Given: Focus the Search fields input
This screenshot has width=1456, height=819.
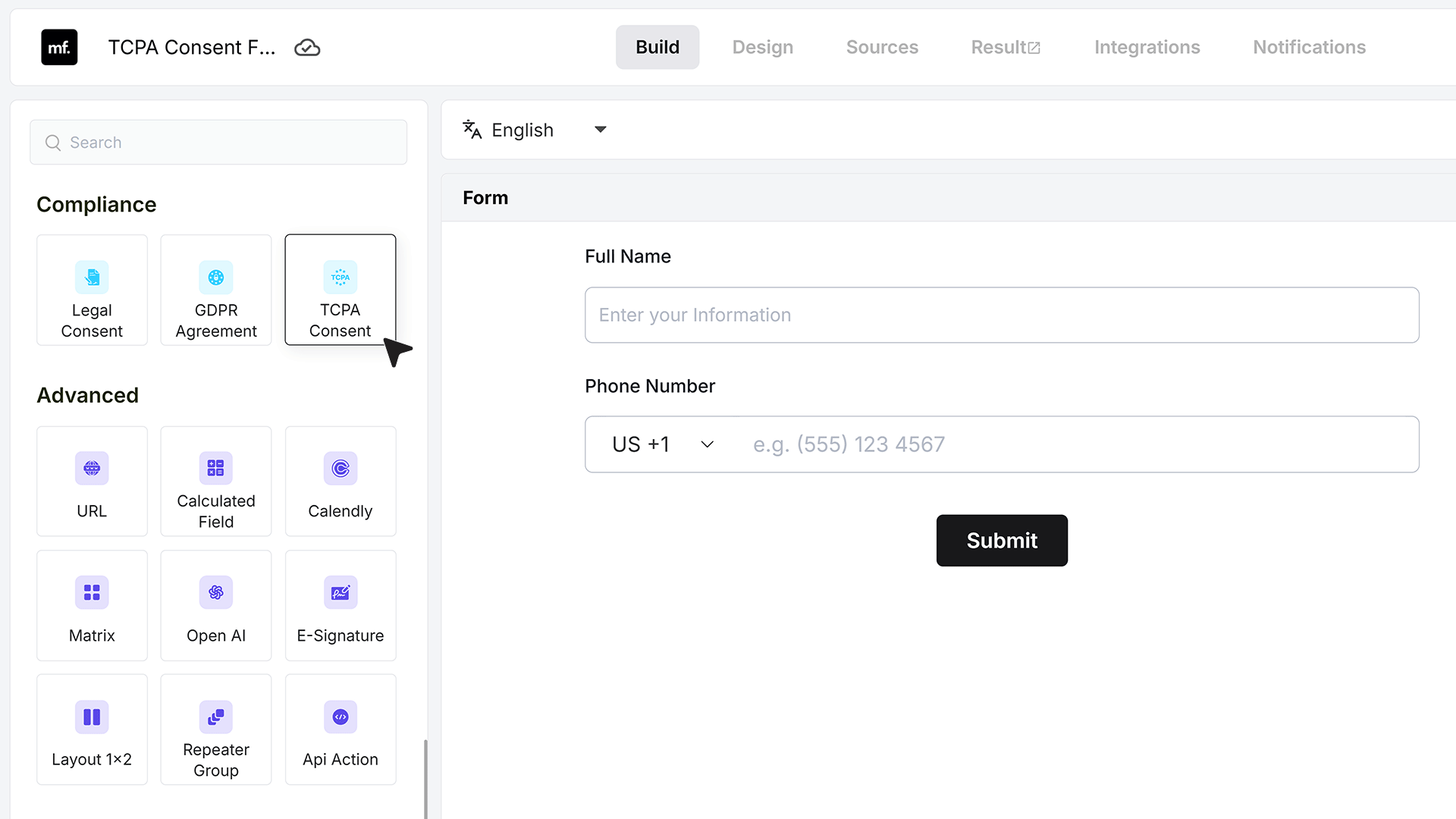Looking at the screenshot, I should [218, 143].
